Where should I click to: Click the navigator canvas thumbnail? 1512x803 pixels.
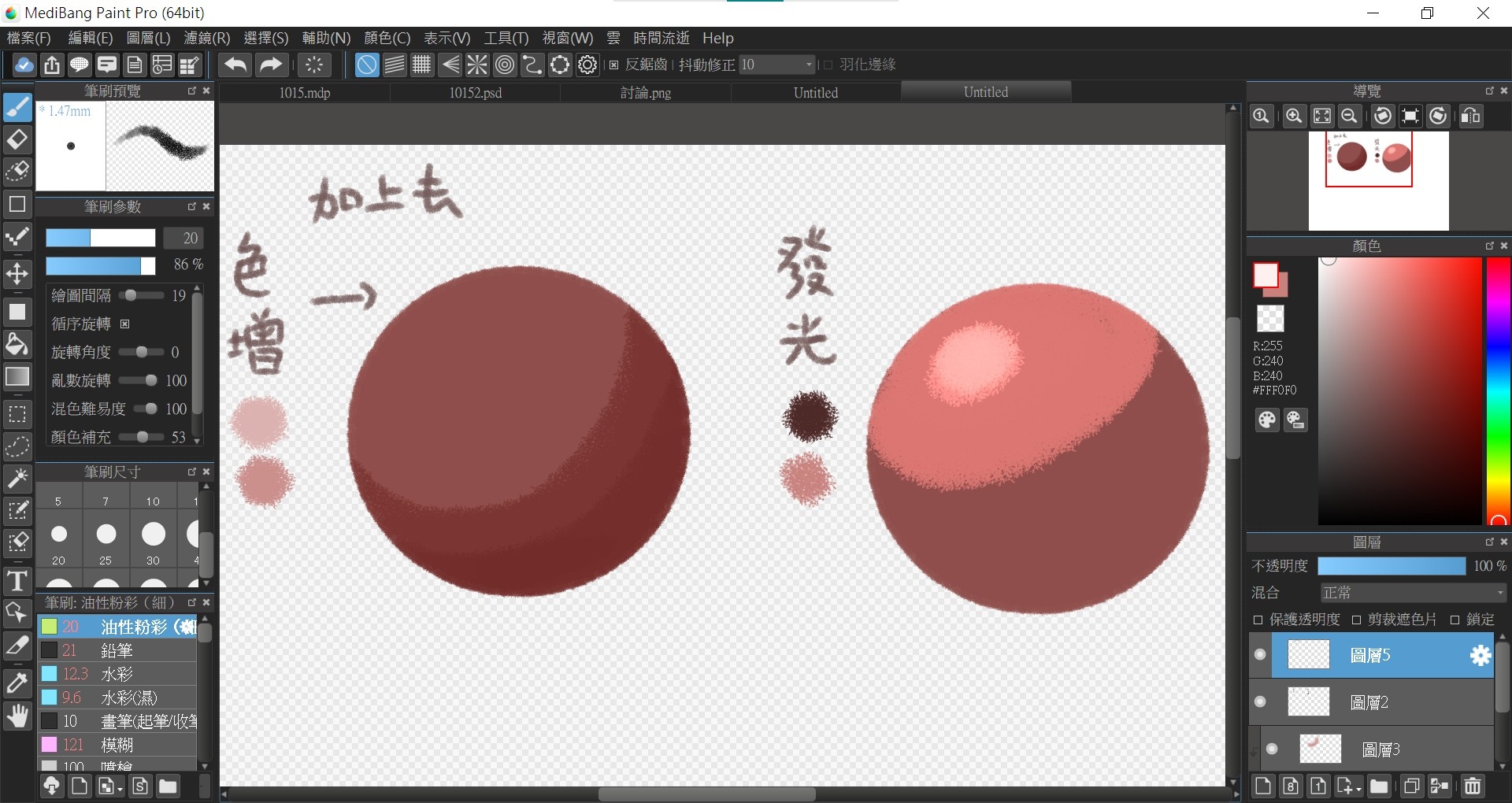pos(1378,181)
